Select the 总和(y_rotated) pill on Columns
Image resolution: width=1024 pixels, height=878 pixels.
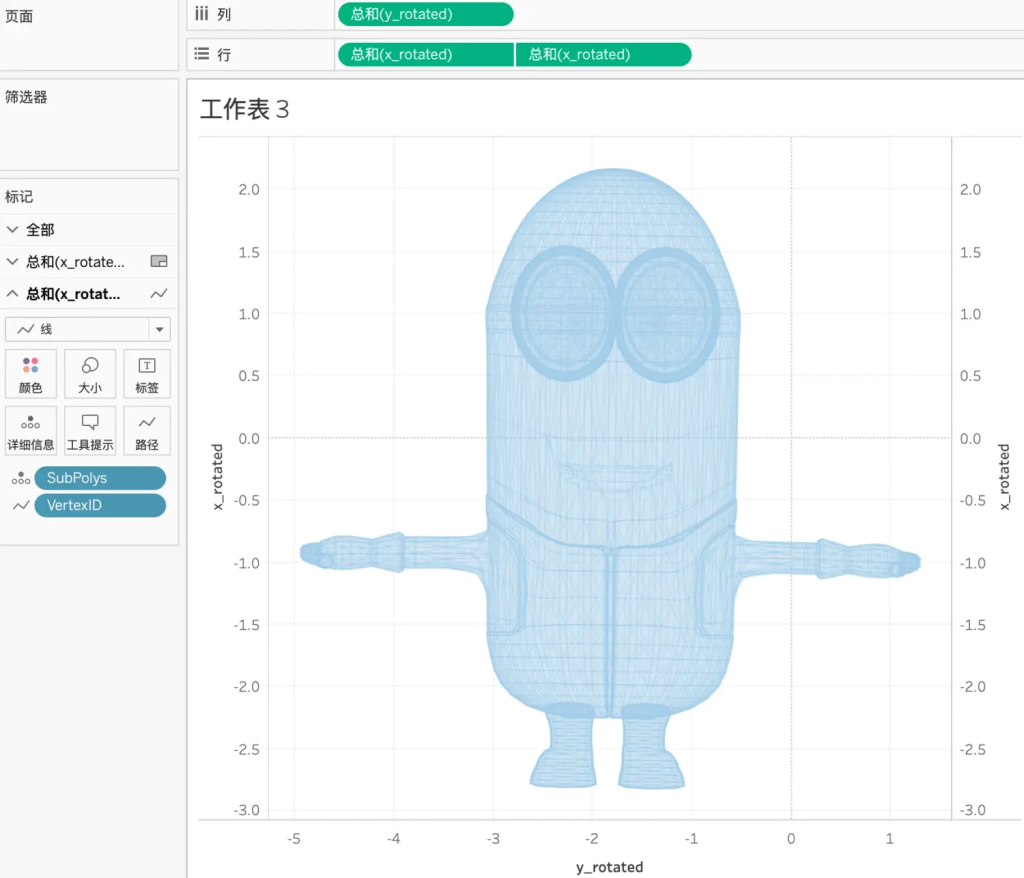[425, 14]
